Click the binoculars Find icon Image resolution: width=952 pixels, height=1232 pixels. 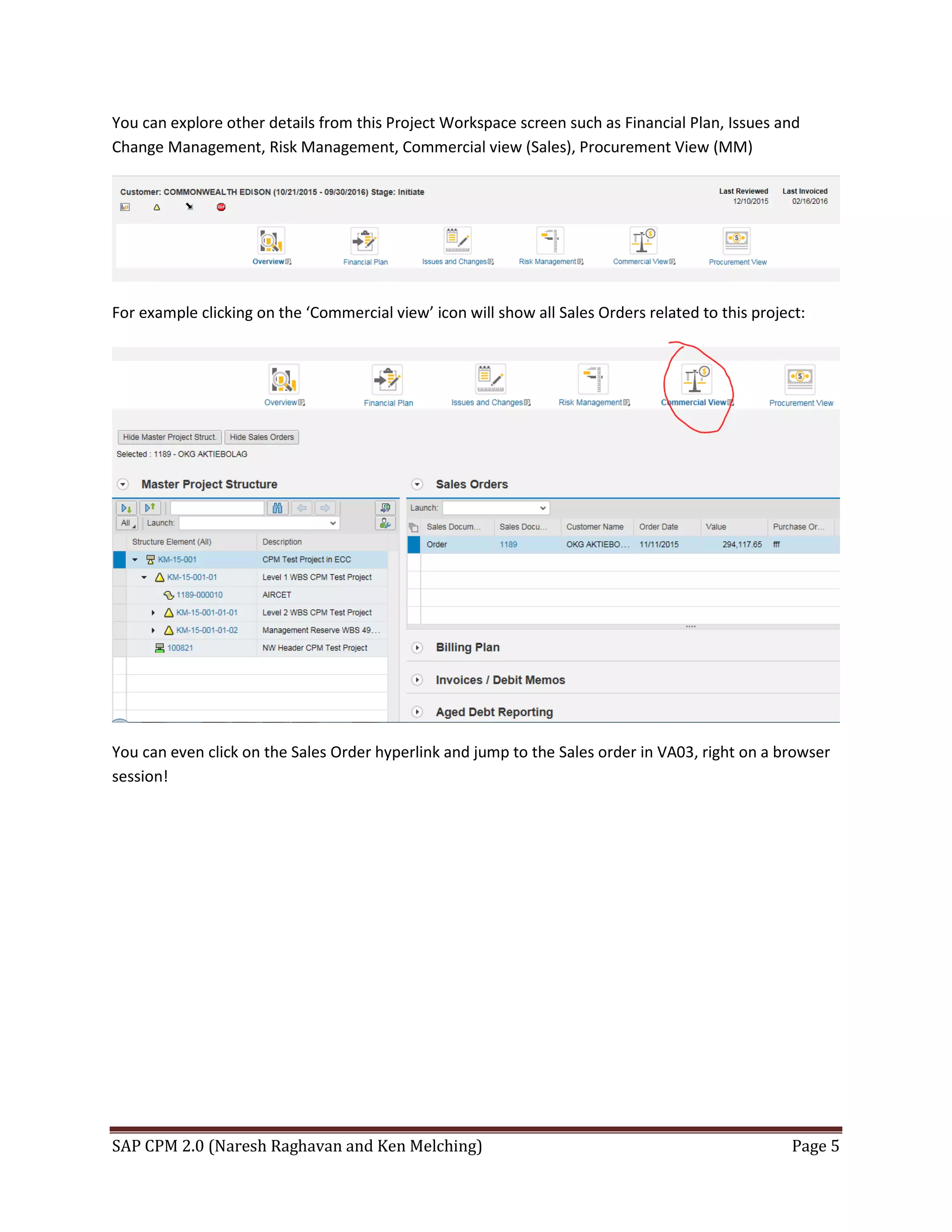tap(278, 508)
